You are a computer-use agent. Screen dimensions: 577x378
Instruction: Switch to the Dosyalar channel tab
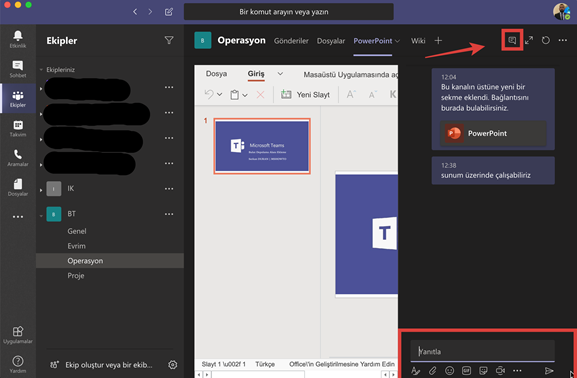point(331,41)
